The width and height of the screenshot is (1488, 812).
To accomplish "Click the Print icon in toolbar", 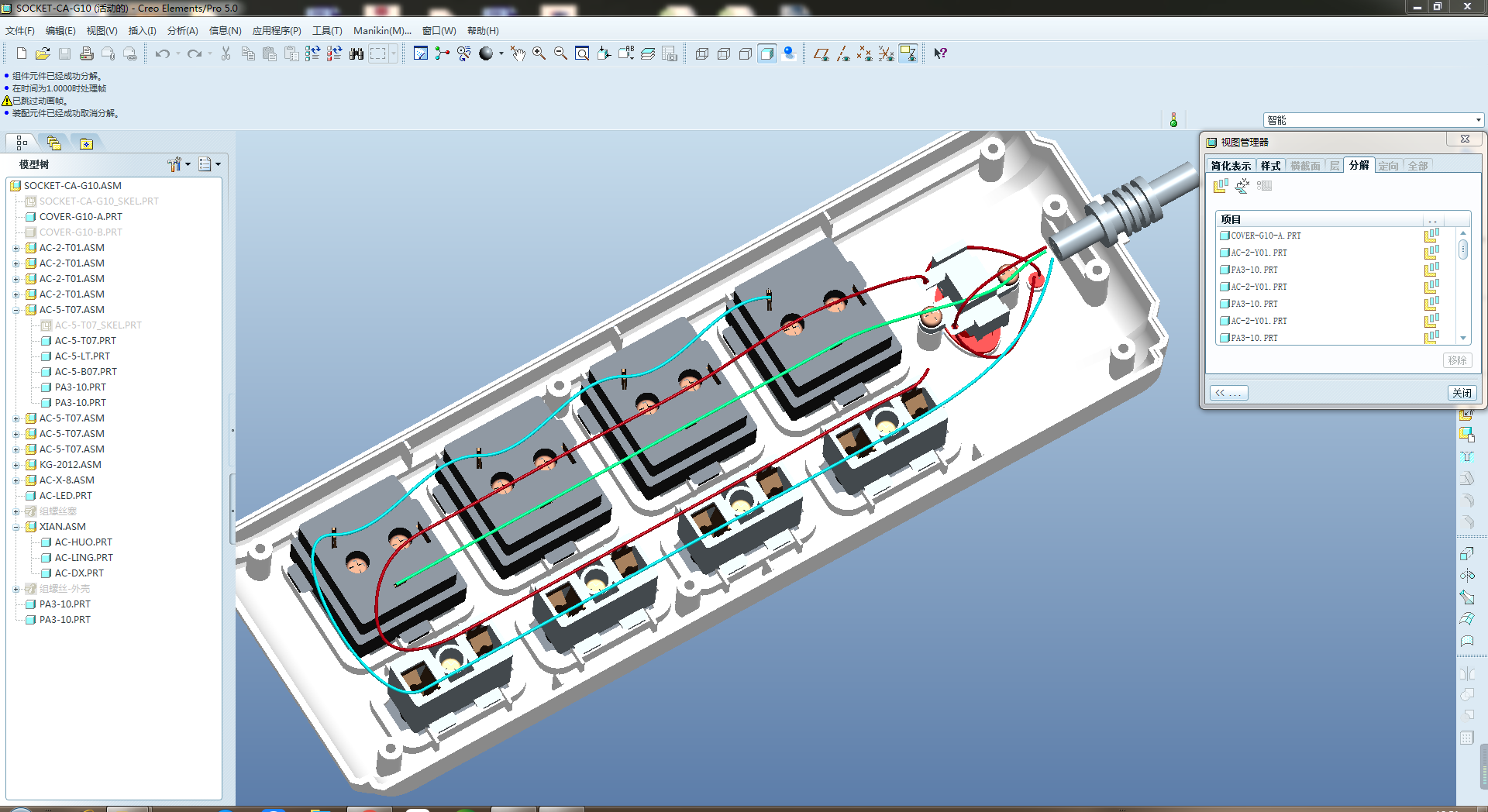I will click(86, 53).
